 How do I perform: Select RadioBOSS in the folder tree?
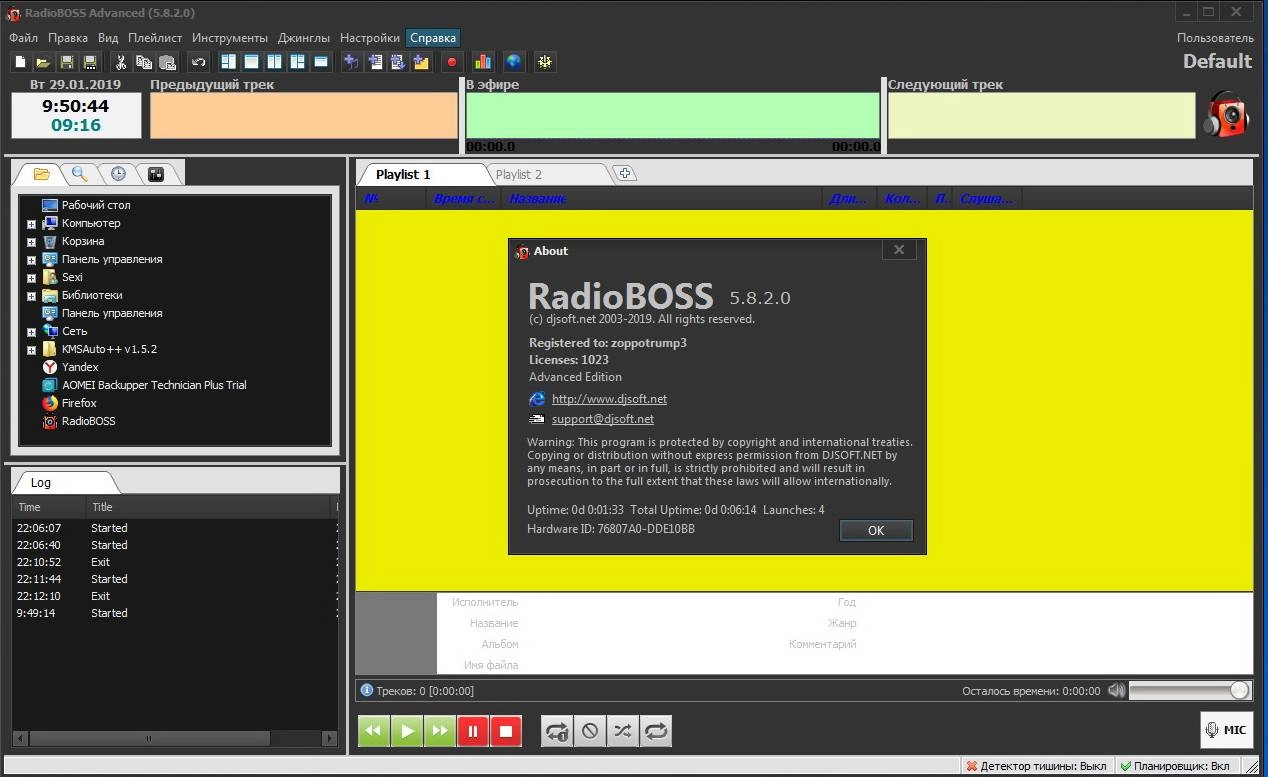(88, 421)
